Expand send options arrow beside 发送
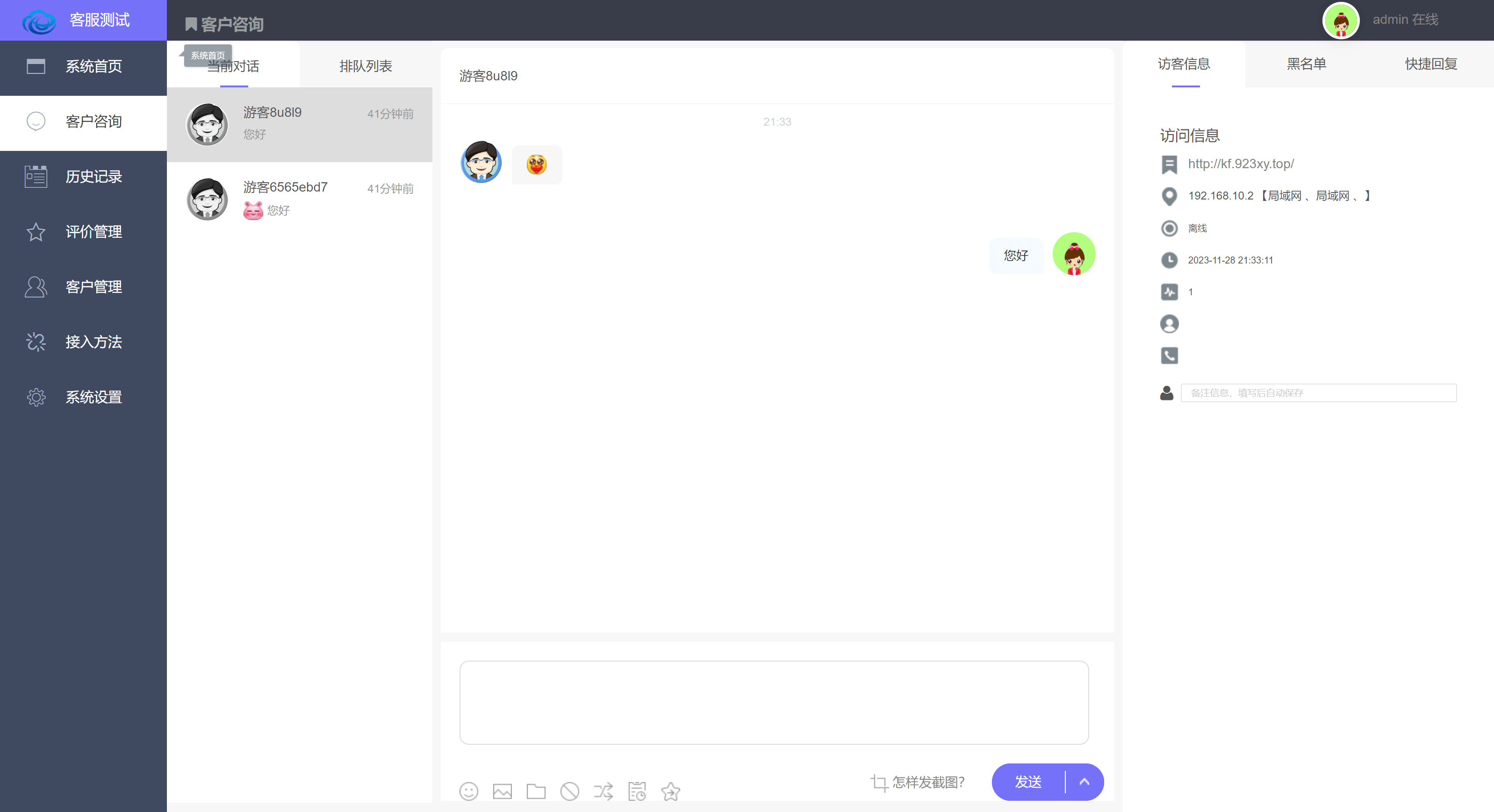The width and height of the screenshot is (1494, 812). pyautogui.click(x=1084, y=782)
